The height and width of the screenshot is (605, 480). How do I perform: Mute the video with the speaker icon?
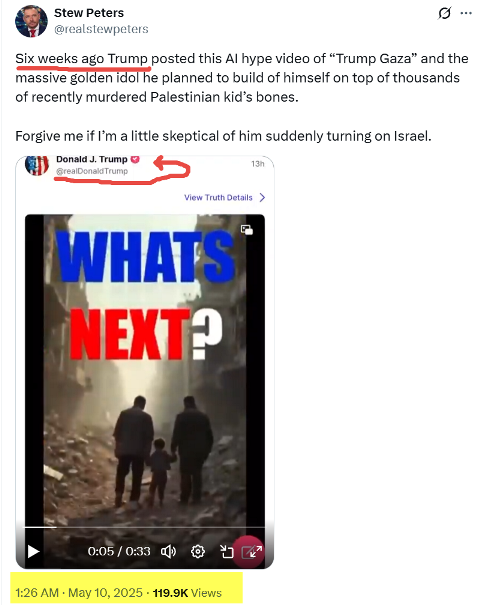click(x=168, y=551)
